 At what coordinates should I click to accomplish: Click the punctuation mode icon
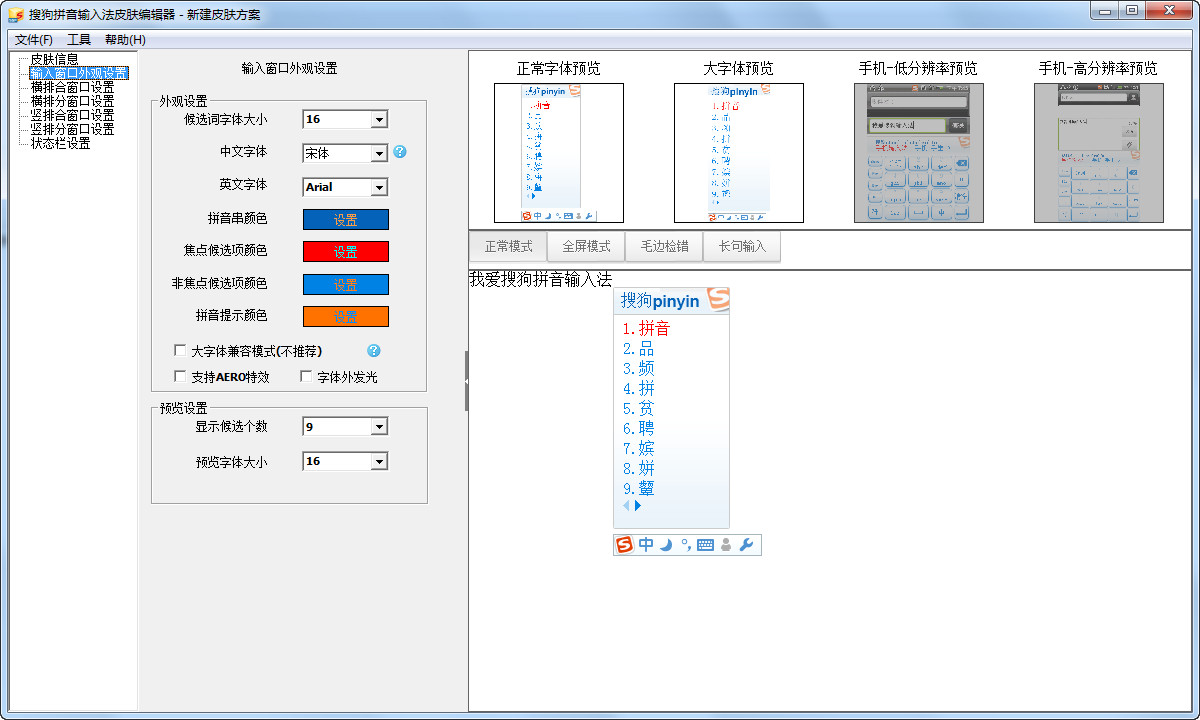click(685, 544)
